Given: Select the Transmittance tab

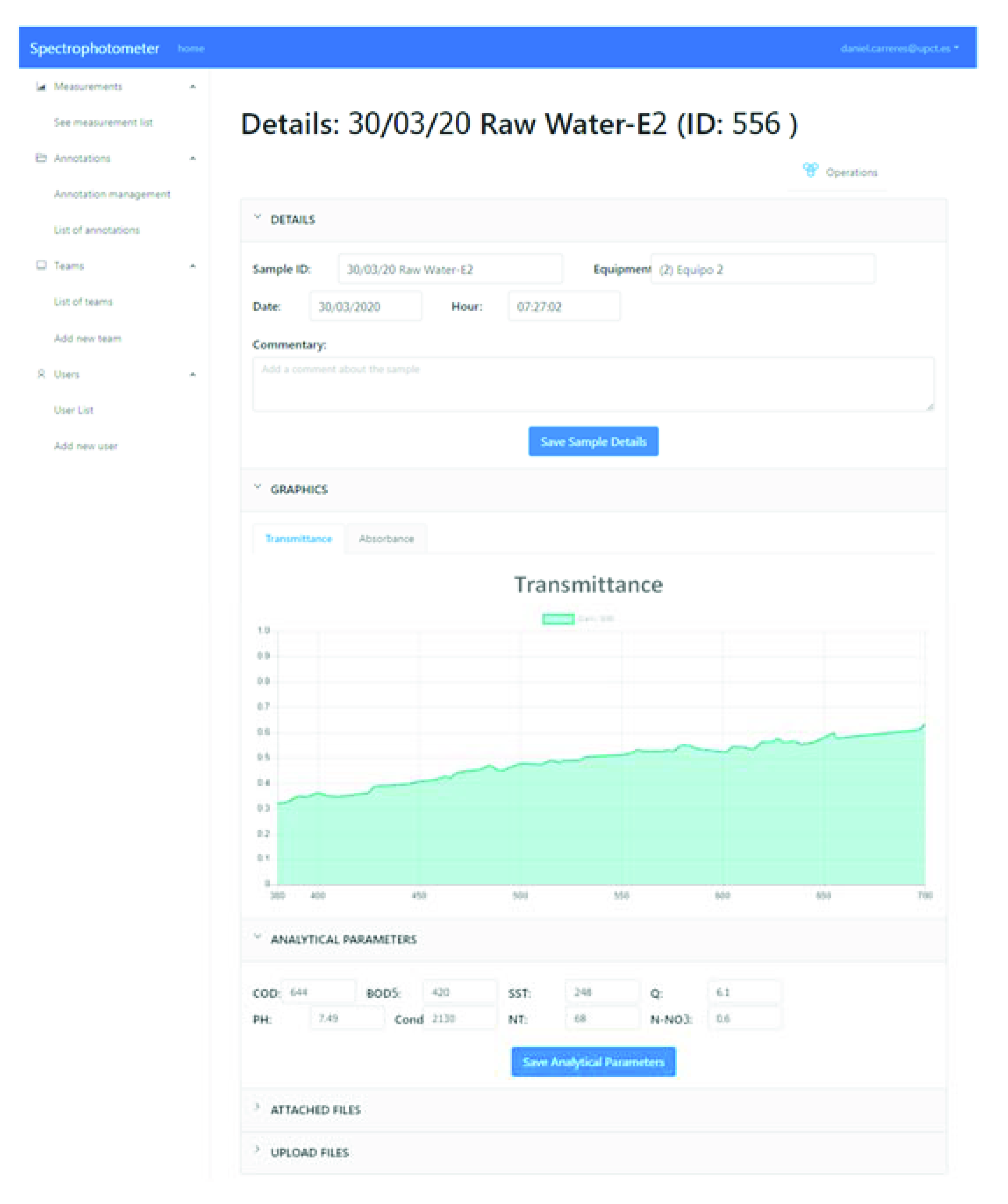Looking at the screenshot, I should click(299, 538).
